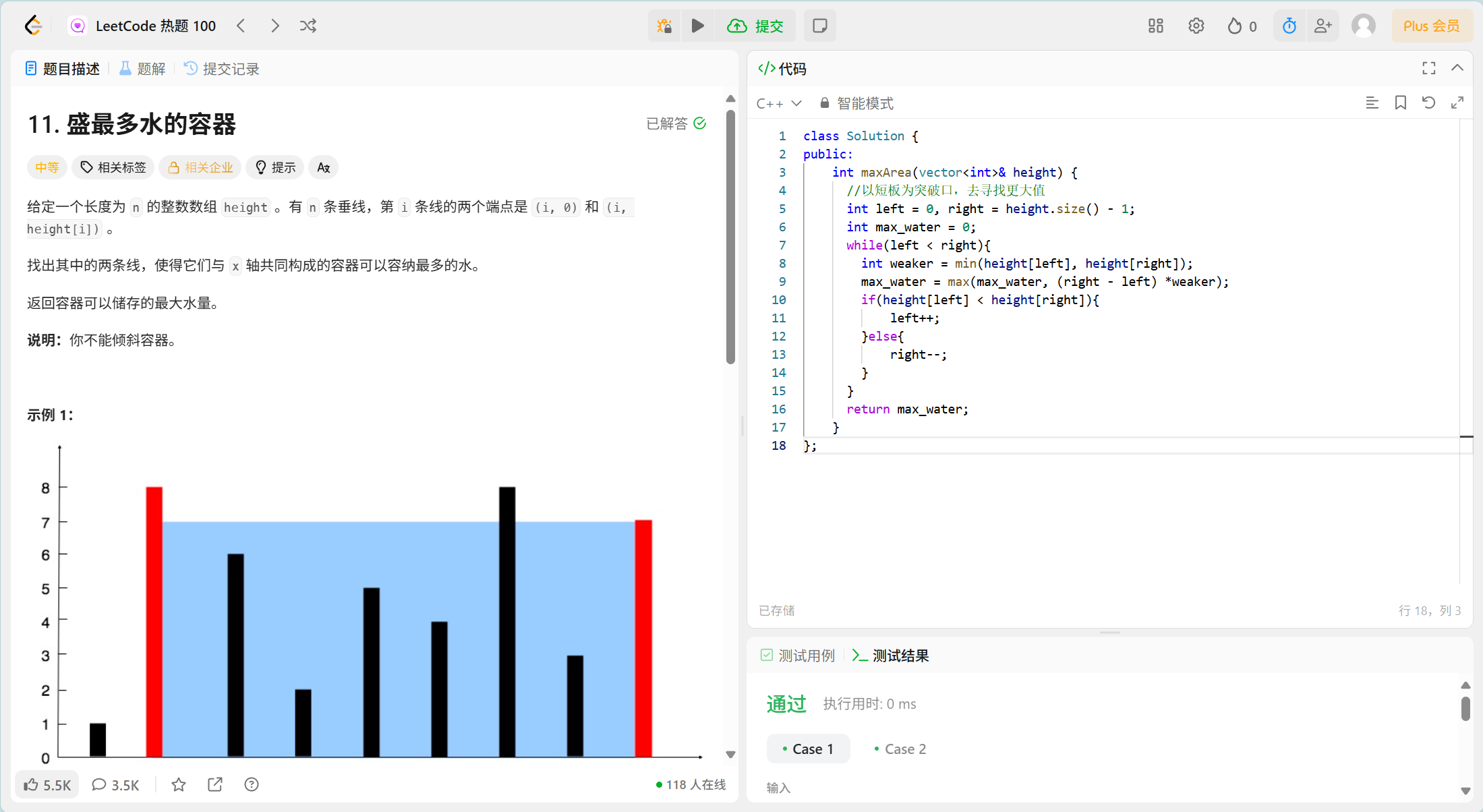This screenshot has height=812, width=1483.
Task: Click line number 10 in gutter
Action: coord(779,300)
